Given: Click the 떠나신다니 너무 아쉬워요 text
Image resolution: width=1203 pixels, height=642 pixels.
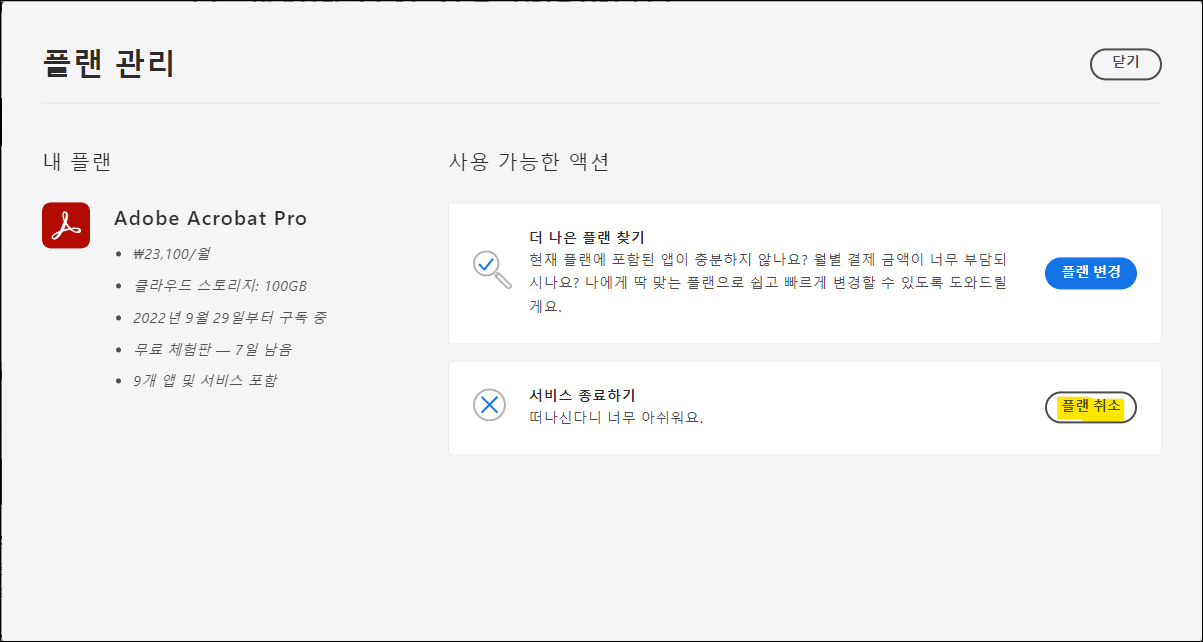Looking at the screenshot, I should [x=616, y=418].
